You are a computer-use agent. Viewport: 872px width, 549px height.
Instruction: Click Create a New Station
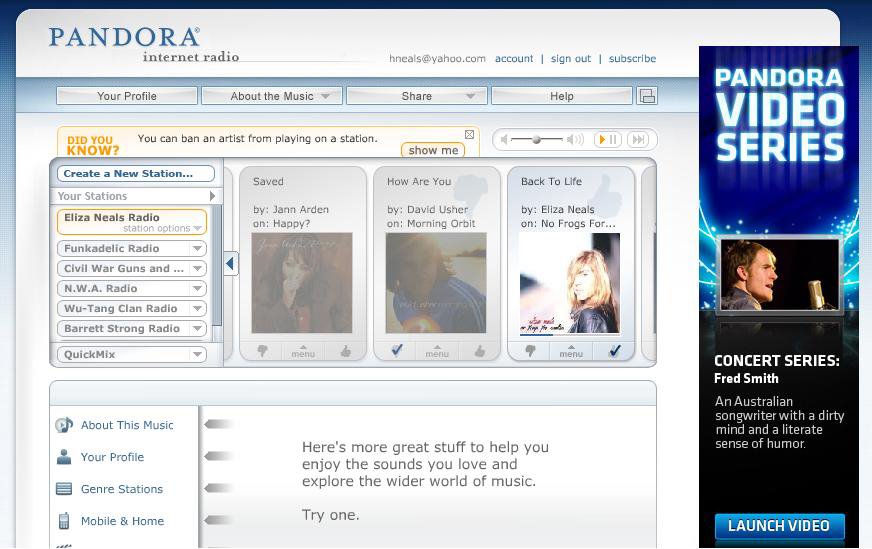tap(135, 174)
